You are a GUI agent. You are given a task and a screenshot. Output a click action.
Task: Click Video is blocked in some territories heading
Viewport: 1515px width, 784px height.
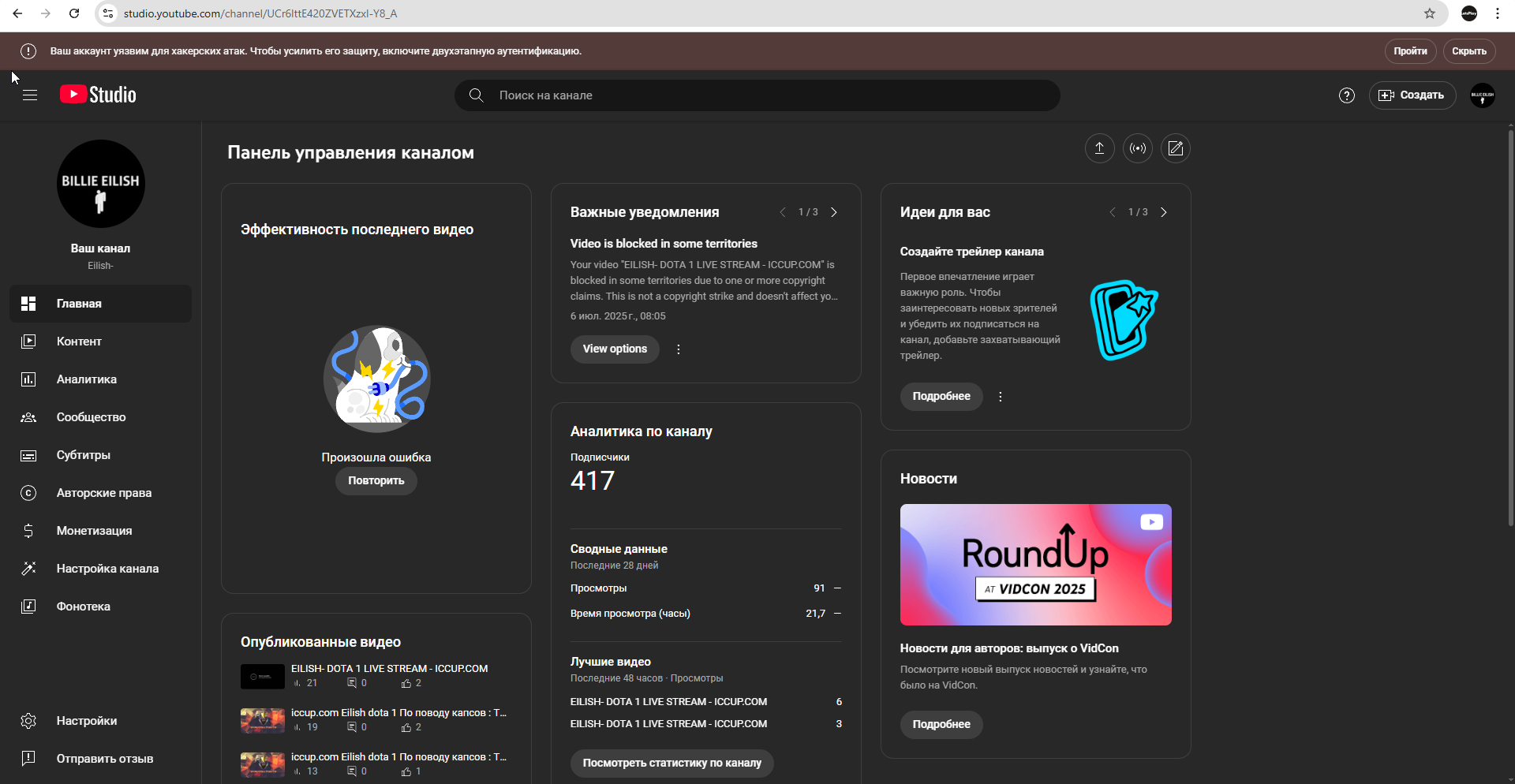pyautogui.click(x=664, y=244)
